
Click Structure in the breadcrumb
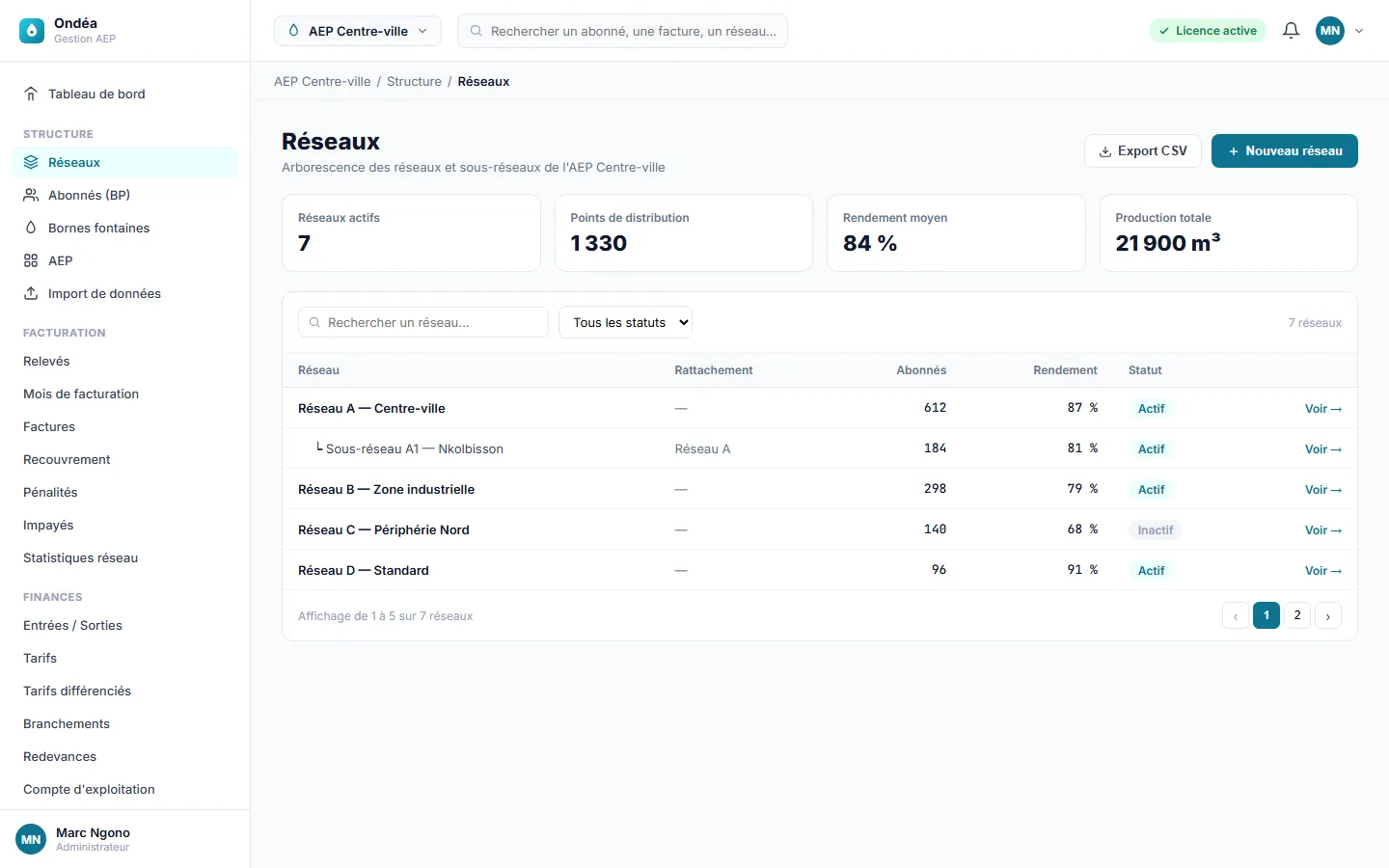tap(414, 81)
